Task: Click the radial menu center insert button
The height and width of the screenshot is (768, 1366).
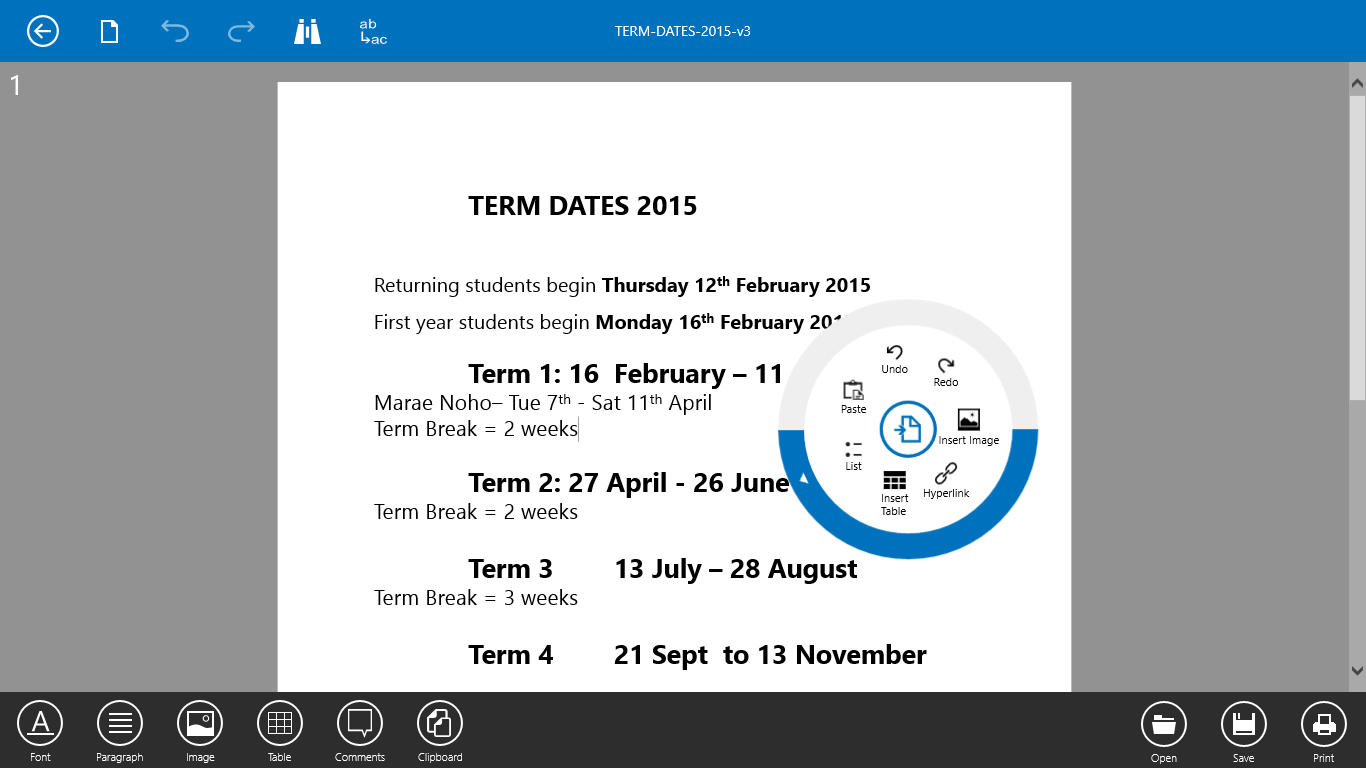Action: (x=908, y=429)
